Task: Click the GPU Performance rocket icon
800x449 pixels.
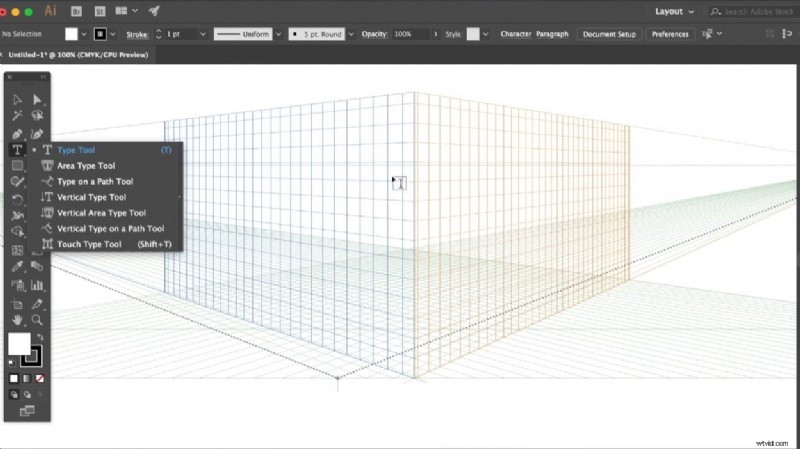Action: point(154,11)
